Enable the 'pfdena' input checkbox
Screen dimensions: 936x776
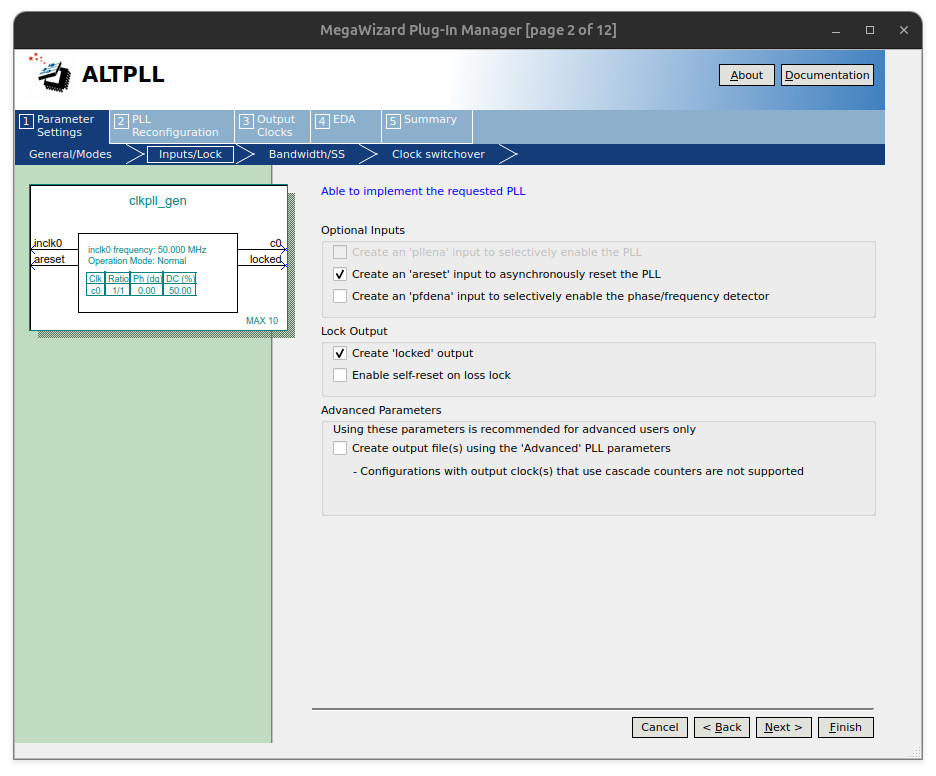340,296
